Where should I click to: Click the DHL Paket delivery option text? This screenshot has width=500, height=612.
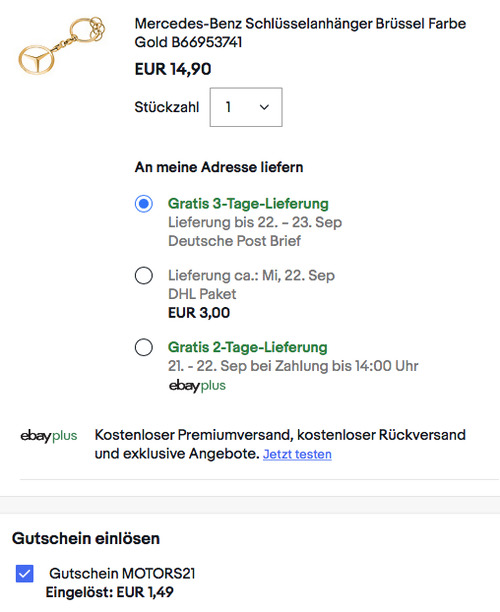(202, 294)
